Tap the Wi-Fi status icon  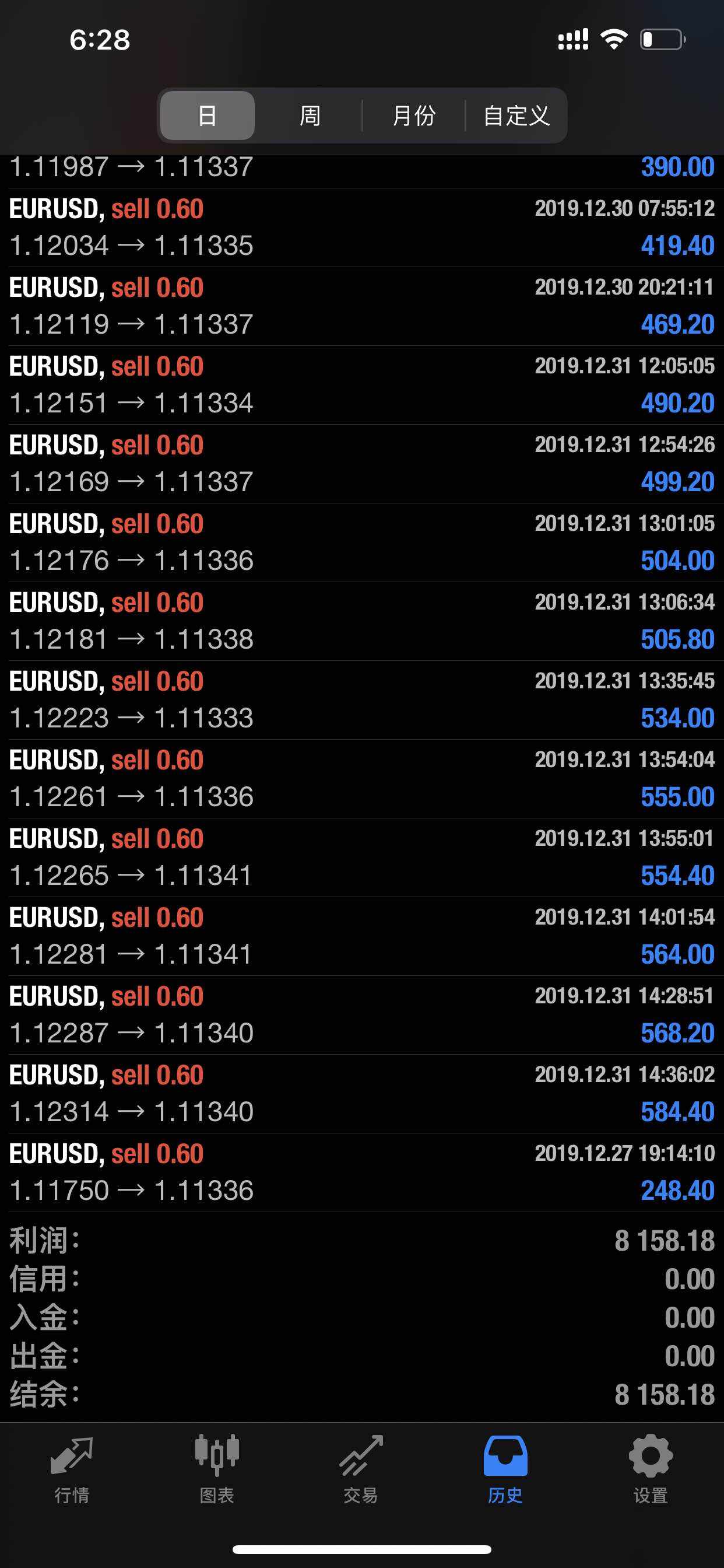[x=613, y=40]
